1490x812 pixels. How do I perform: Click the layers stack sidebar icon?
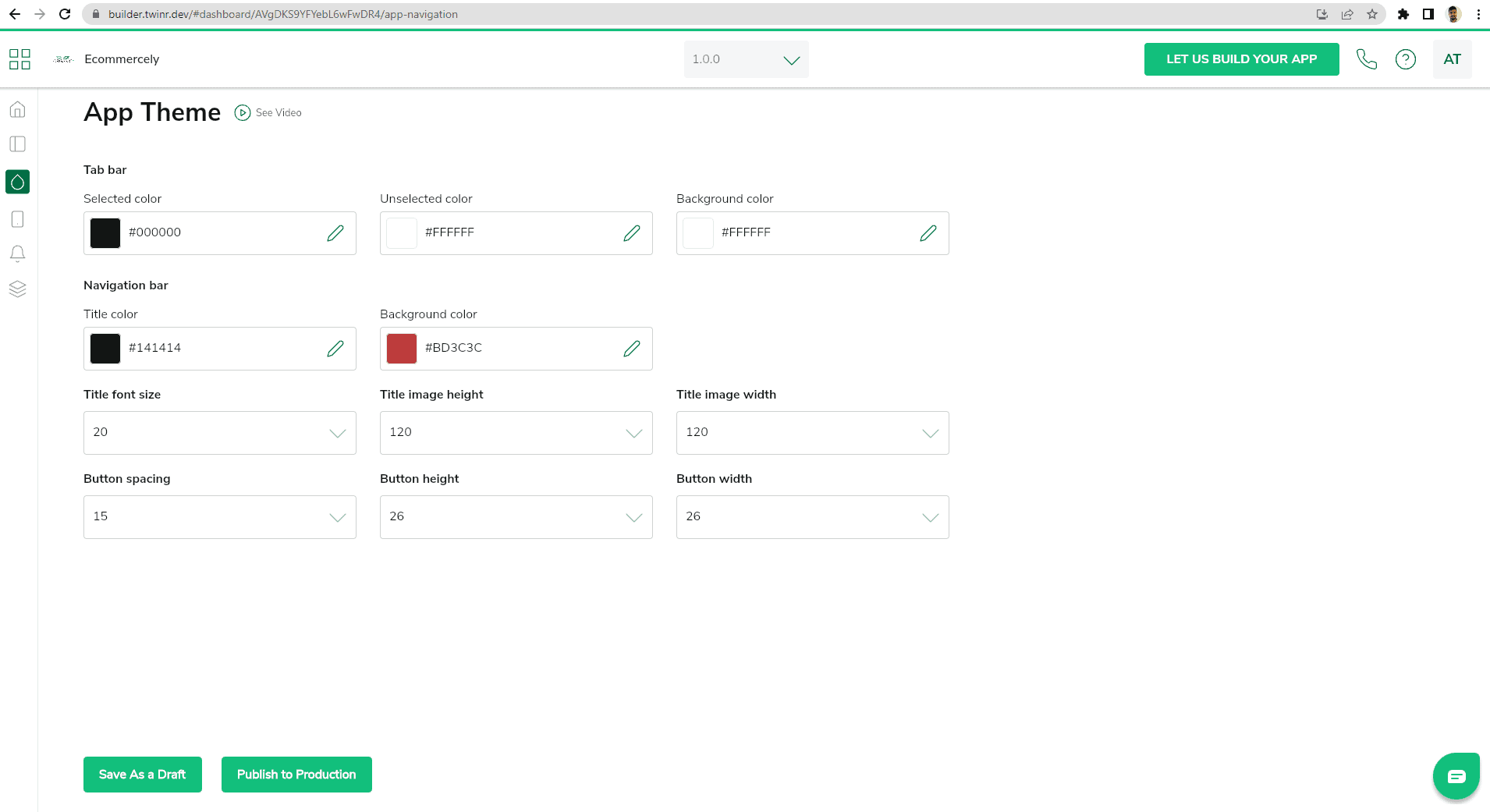[x=17, y=289]
